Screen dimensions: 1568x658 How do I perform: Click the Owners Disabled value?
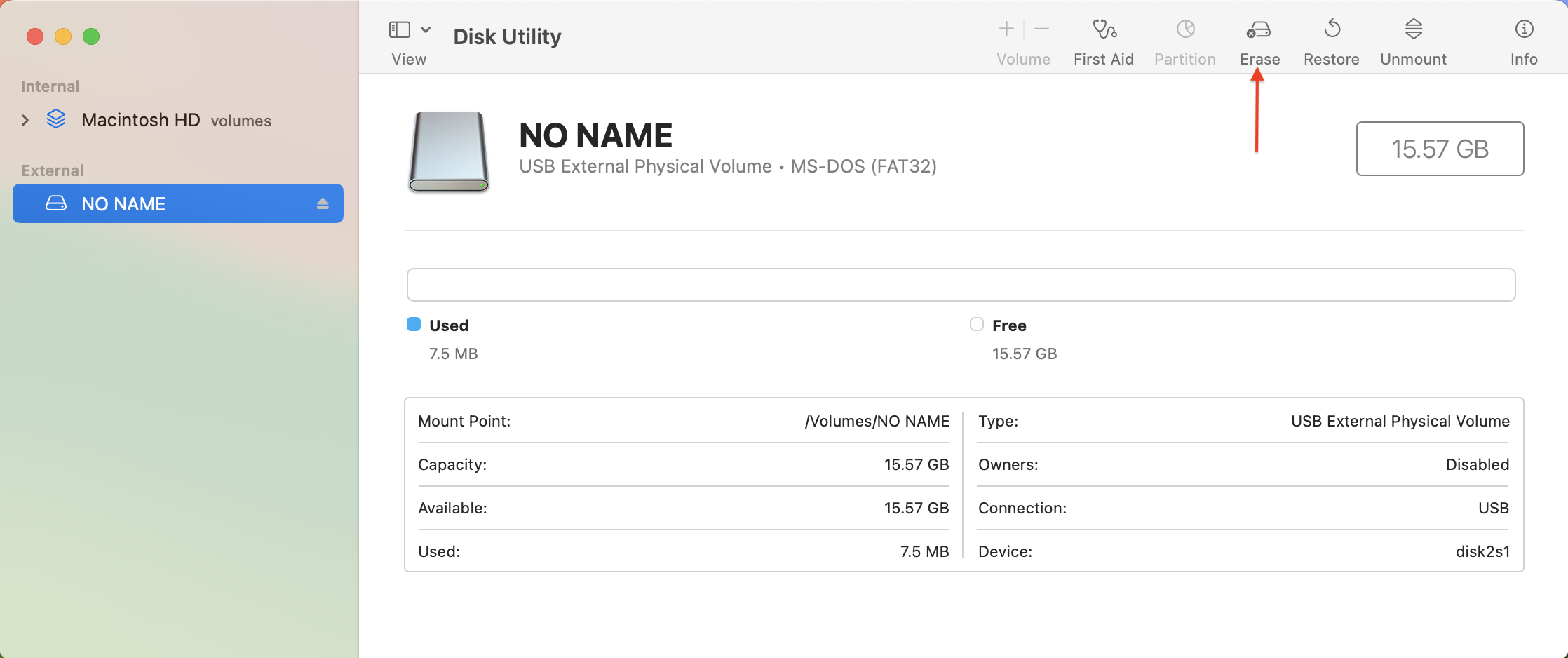coord(1478,464)
